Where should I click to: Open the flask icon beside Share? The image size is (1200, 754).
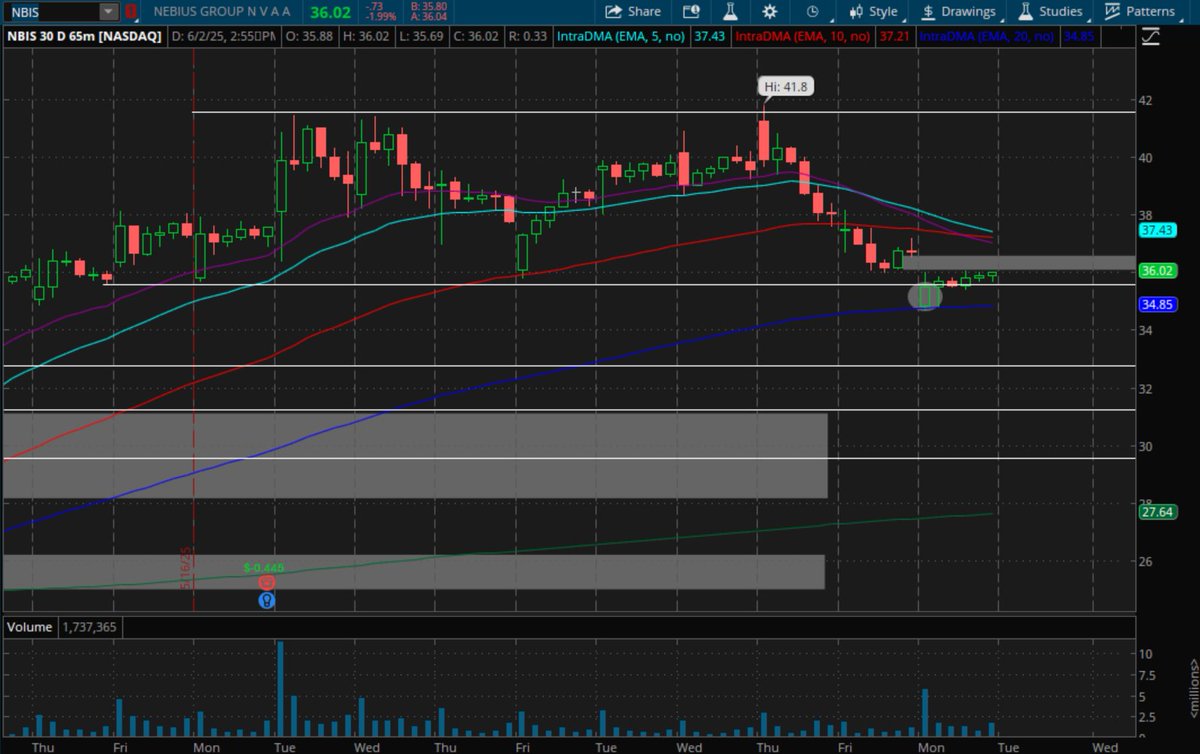pyautogui.click(x=730, y=11)
